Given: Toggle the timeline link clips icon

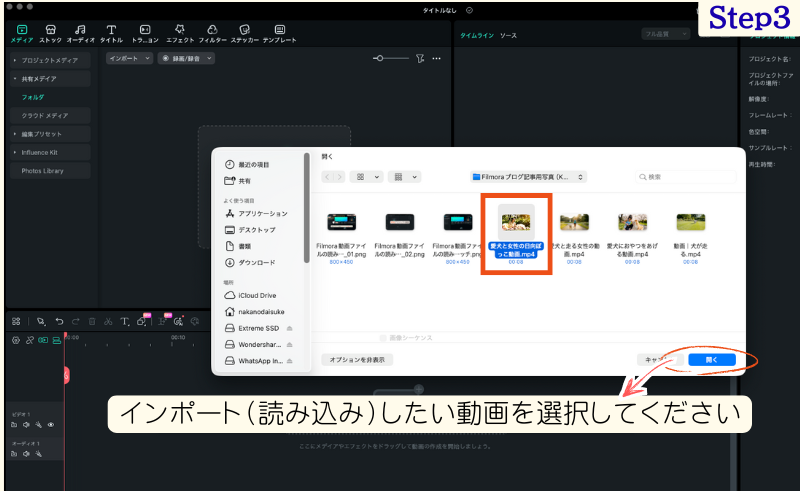Looking at the screenshot, I should point(29,340).
